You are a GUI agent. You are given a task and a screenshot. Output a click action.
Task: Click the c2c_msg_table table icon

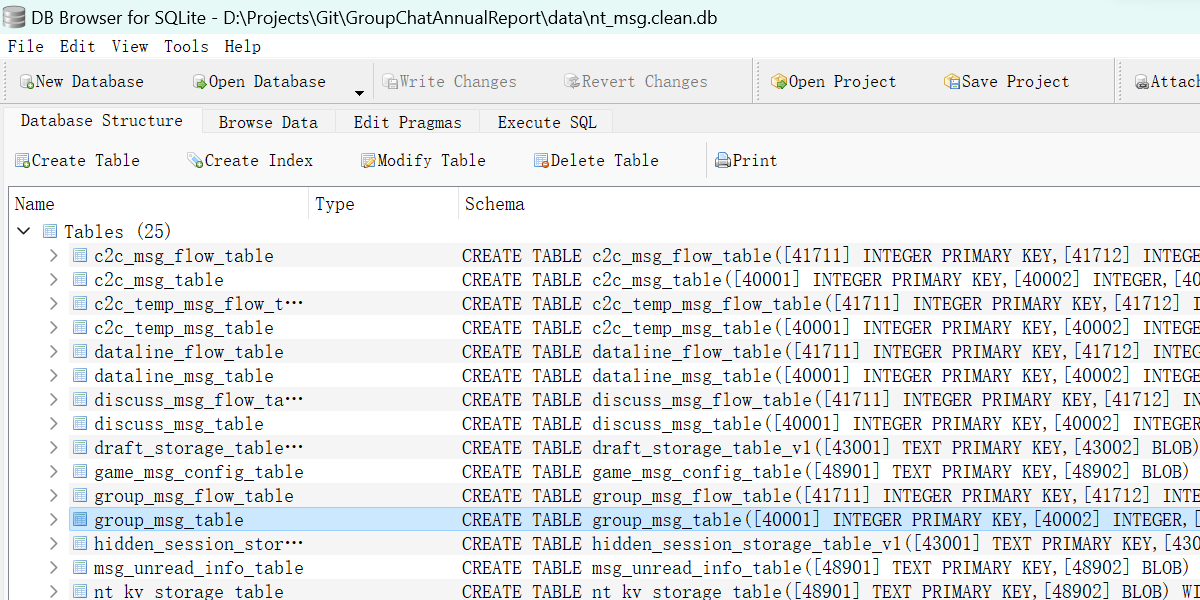pos(80,280)
